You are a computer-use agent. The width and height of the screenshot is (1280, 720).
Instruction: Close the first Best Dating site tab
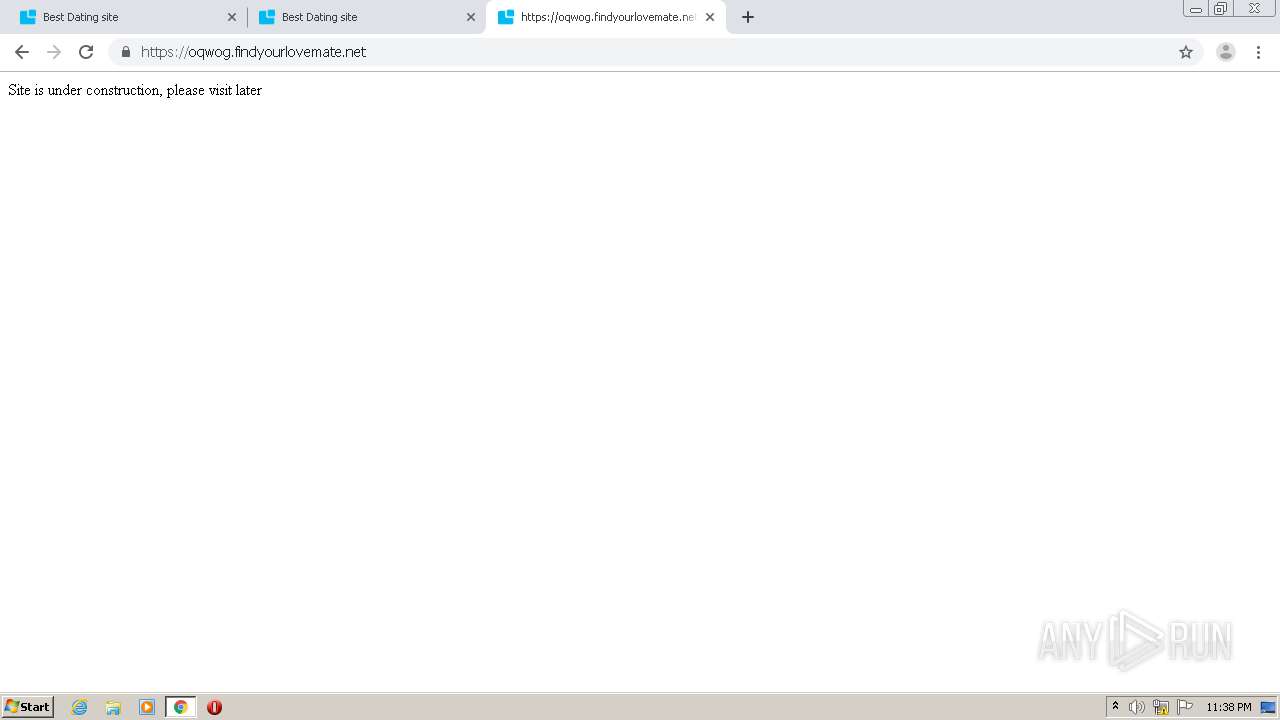(232, 17)
